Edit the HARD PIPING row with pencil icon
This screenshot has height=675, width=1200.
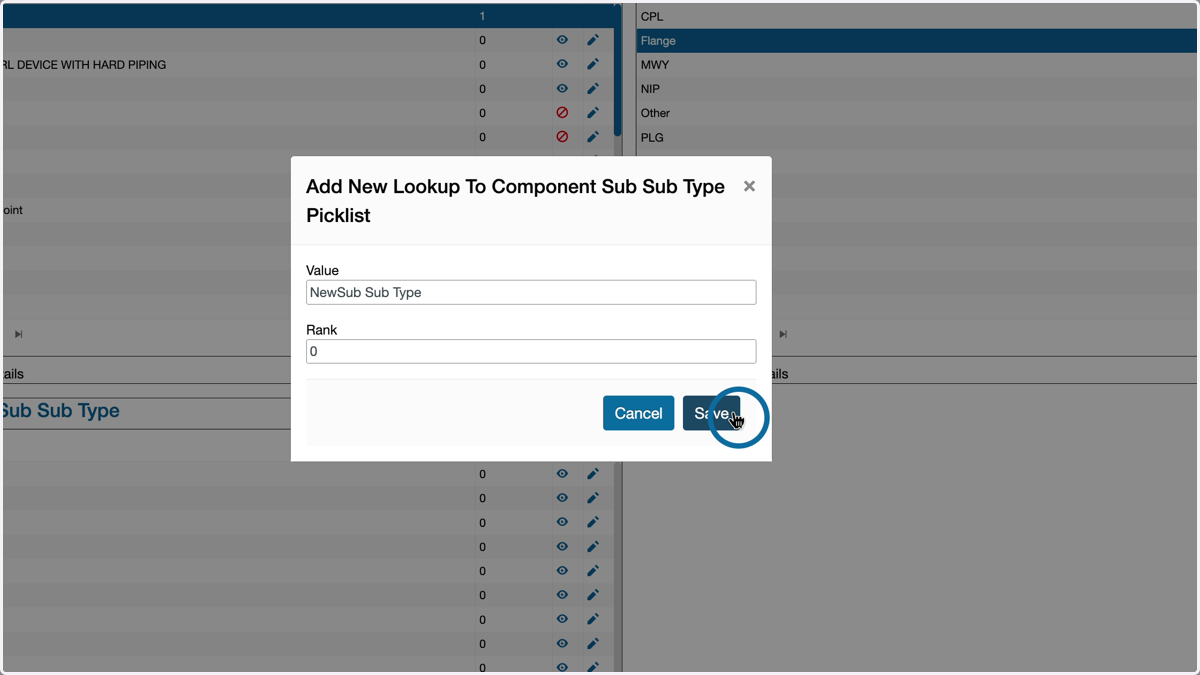pos(593,64)
